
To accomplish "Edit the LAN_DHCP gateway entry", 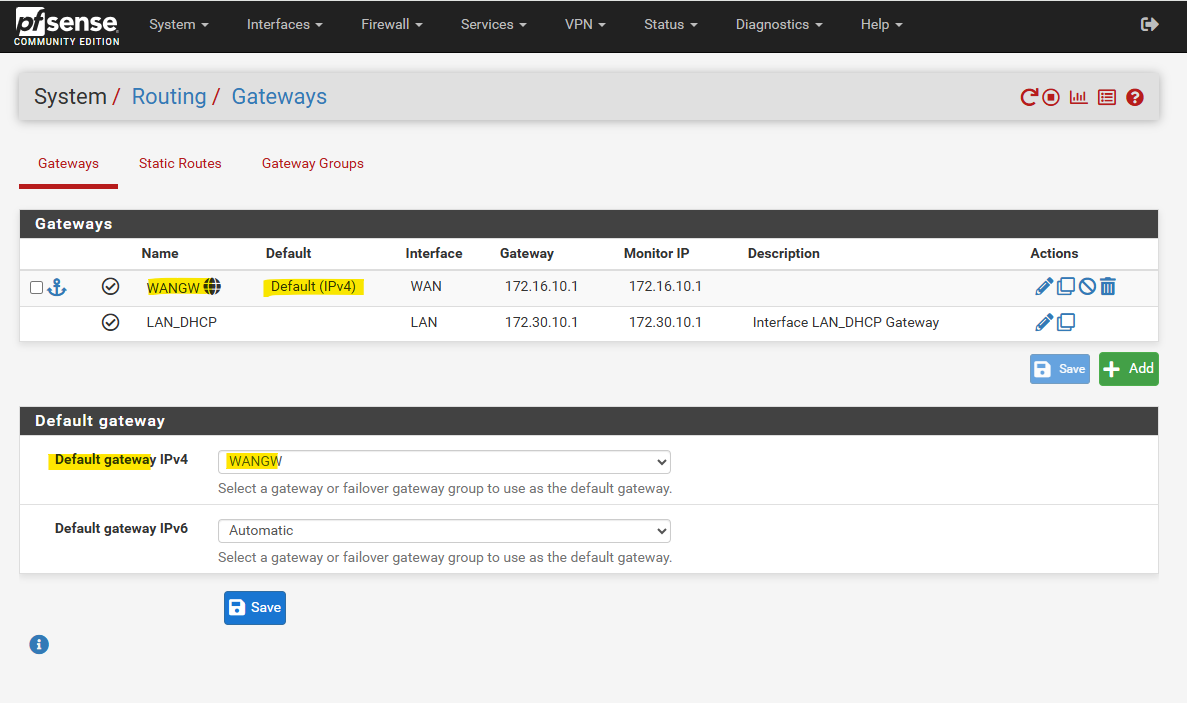I will tap(1043, 322).
